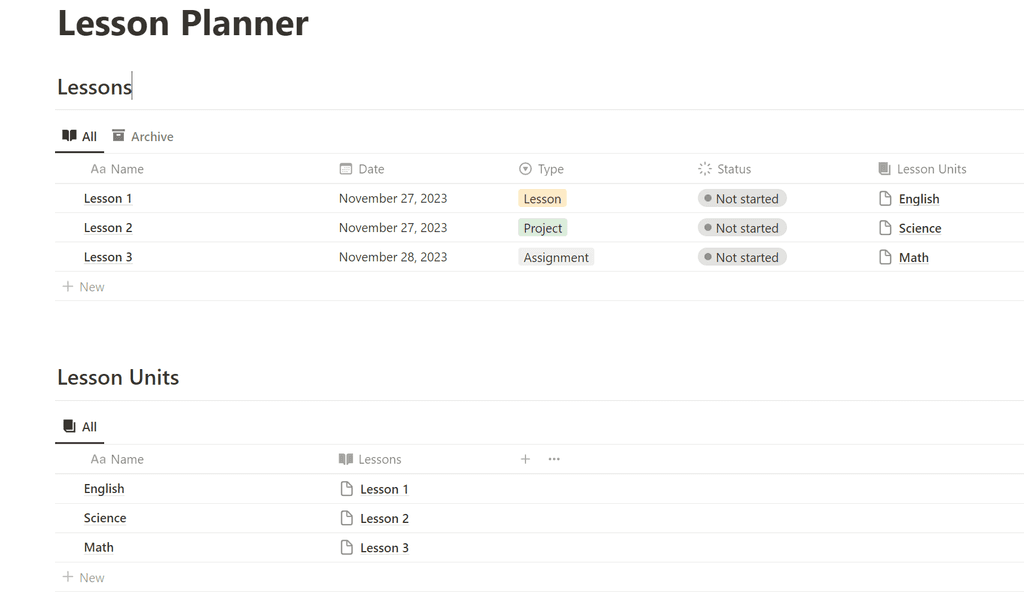The height and width of the screenshot is (600, 1024).
Task: Click the page icon beside Science
Action: tap(884, 227)
